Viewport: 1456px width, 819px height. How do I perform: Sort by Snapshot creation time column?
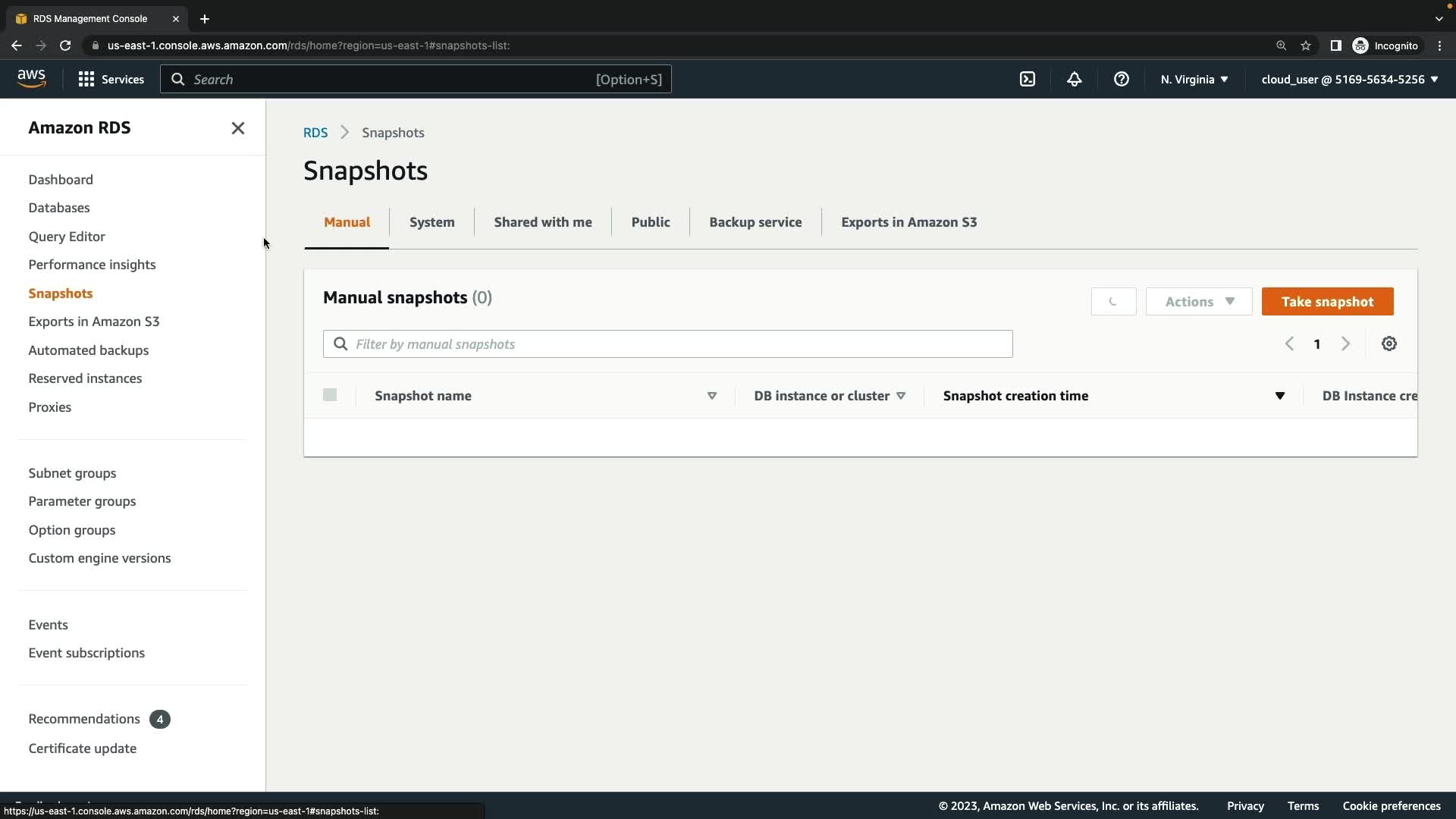[x=1015, y=395]
